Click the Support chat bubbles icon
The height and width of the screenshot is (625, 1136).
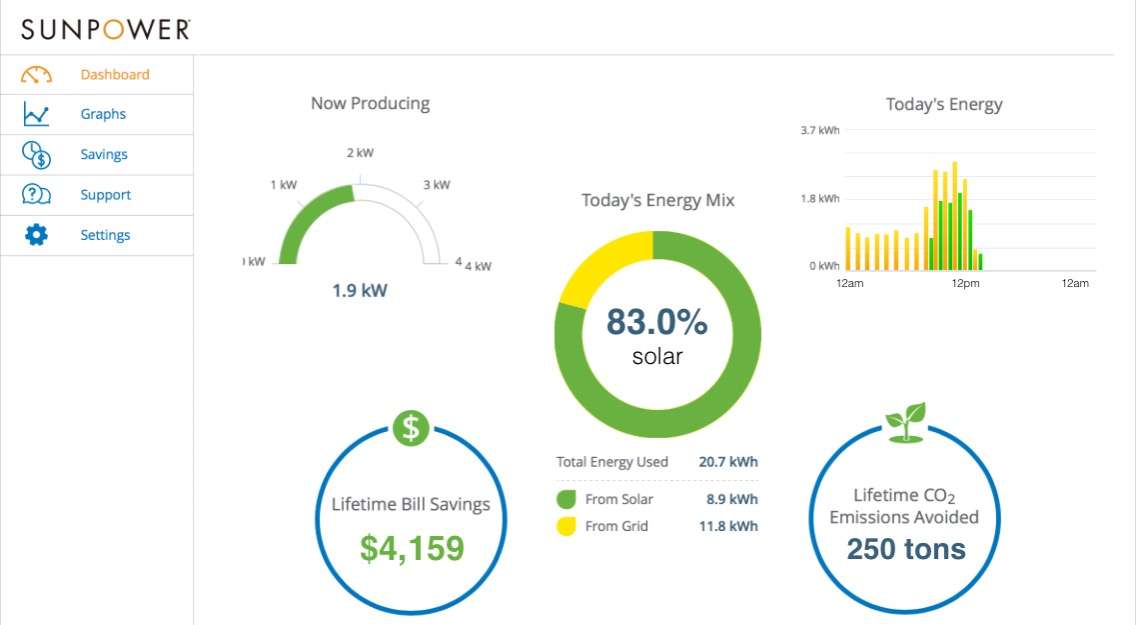(x=36, y=195)
